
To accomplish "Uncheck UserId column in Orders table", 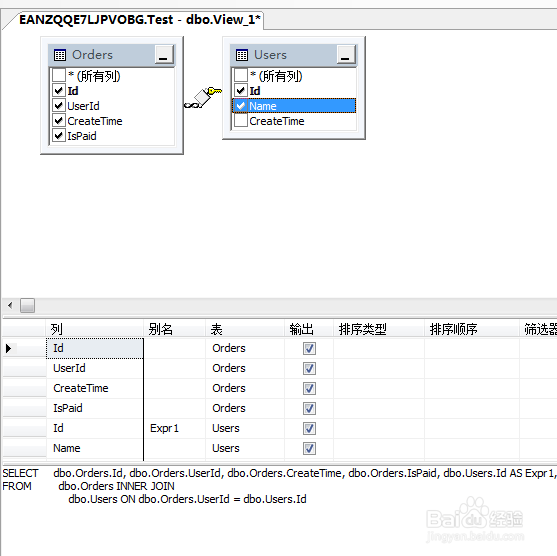I will pyautogui.click(x=59, y=106).
